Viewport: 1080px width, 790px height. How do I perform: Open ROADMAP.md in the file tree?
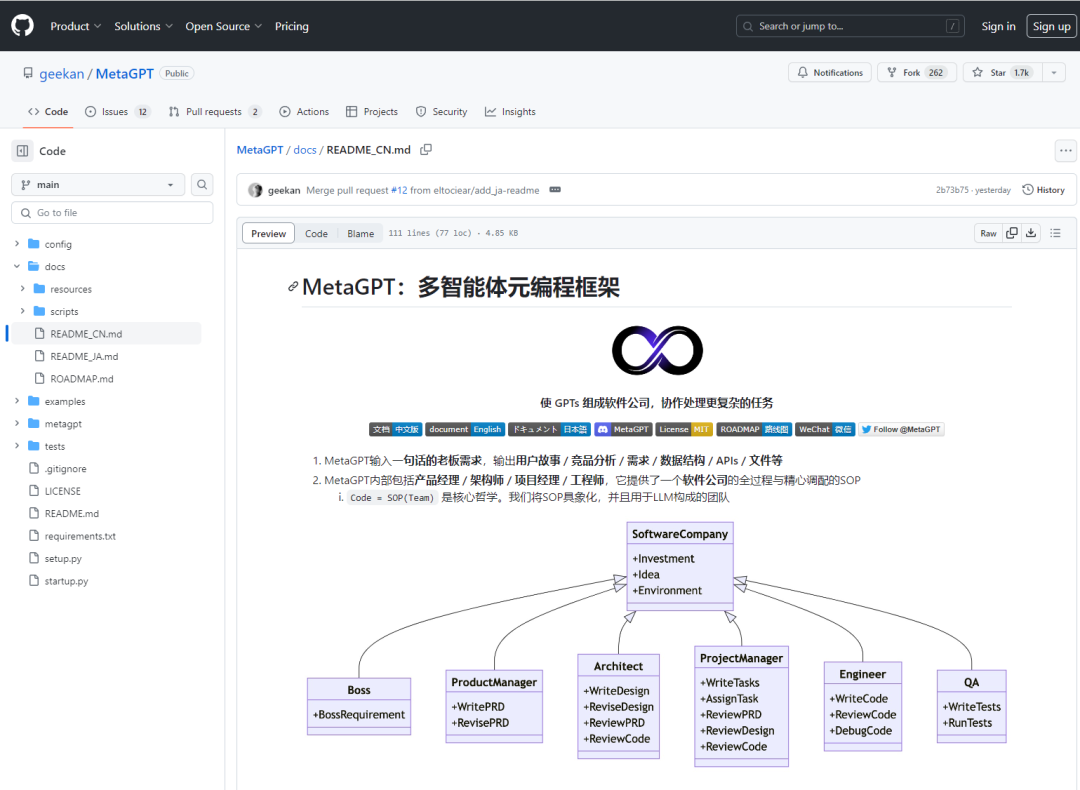(x=82, y=379)
